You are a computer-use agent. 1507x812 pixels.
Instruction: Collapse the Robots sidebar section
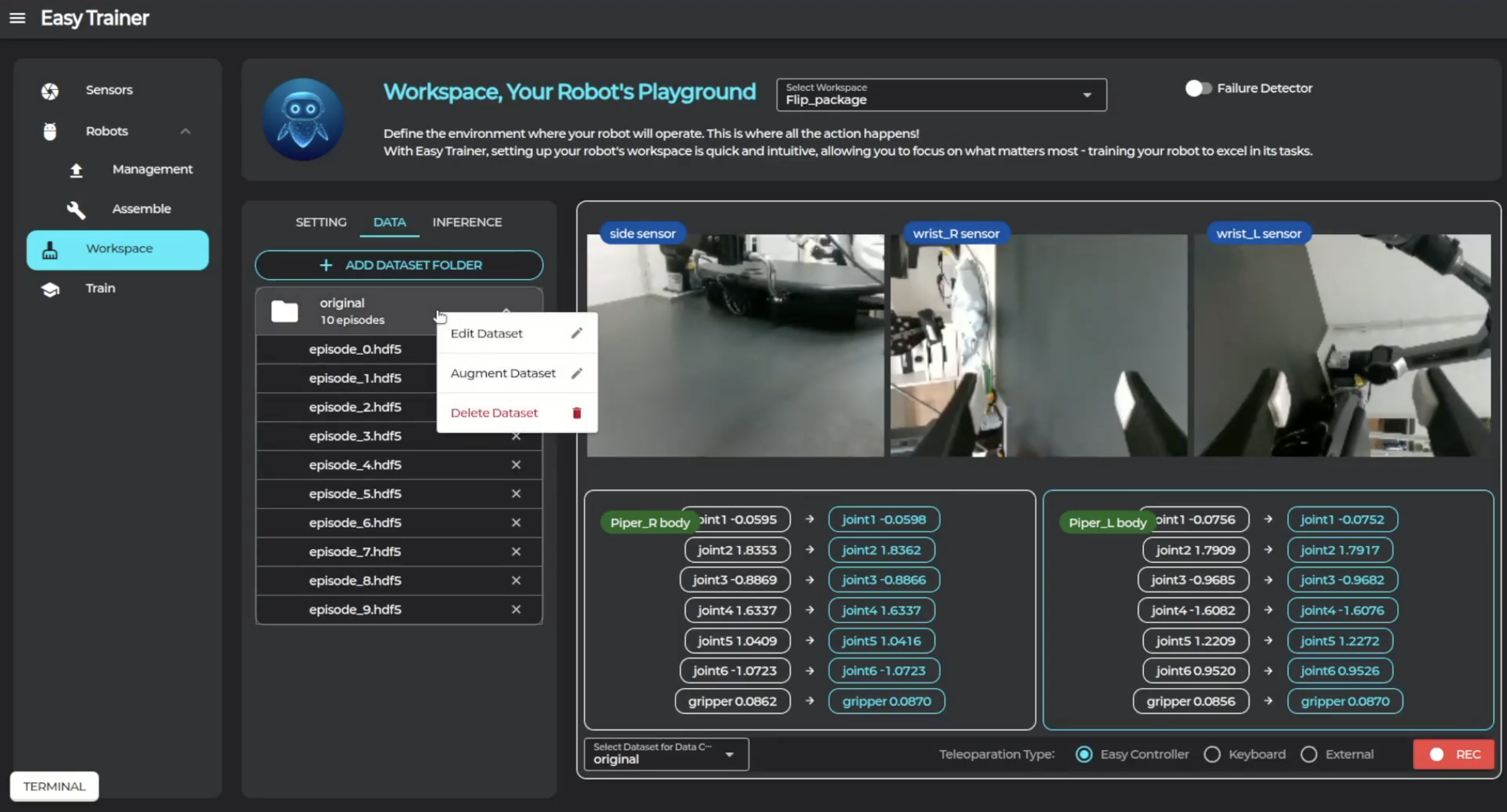185,132
